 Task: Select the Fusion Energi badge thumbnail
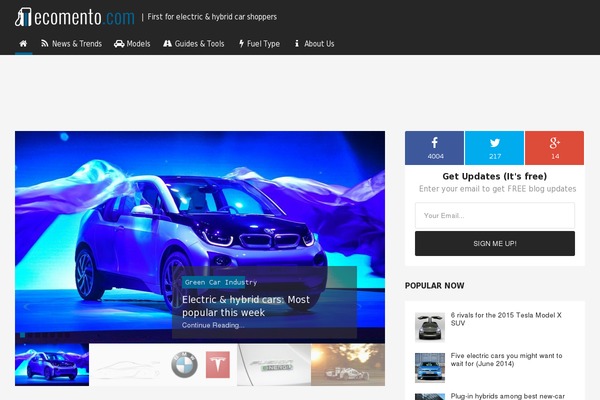tap(274, 364)
